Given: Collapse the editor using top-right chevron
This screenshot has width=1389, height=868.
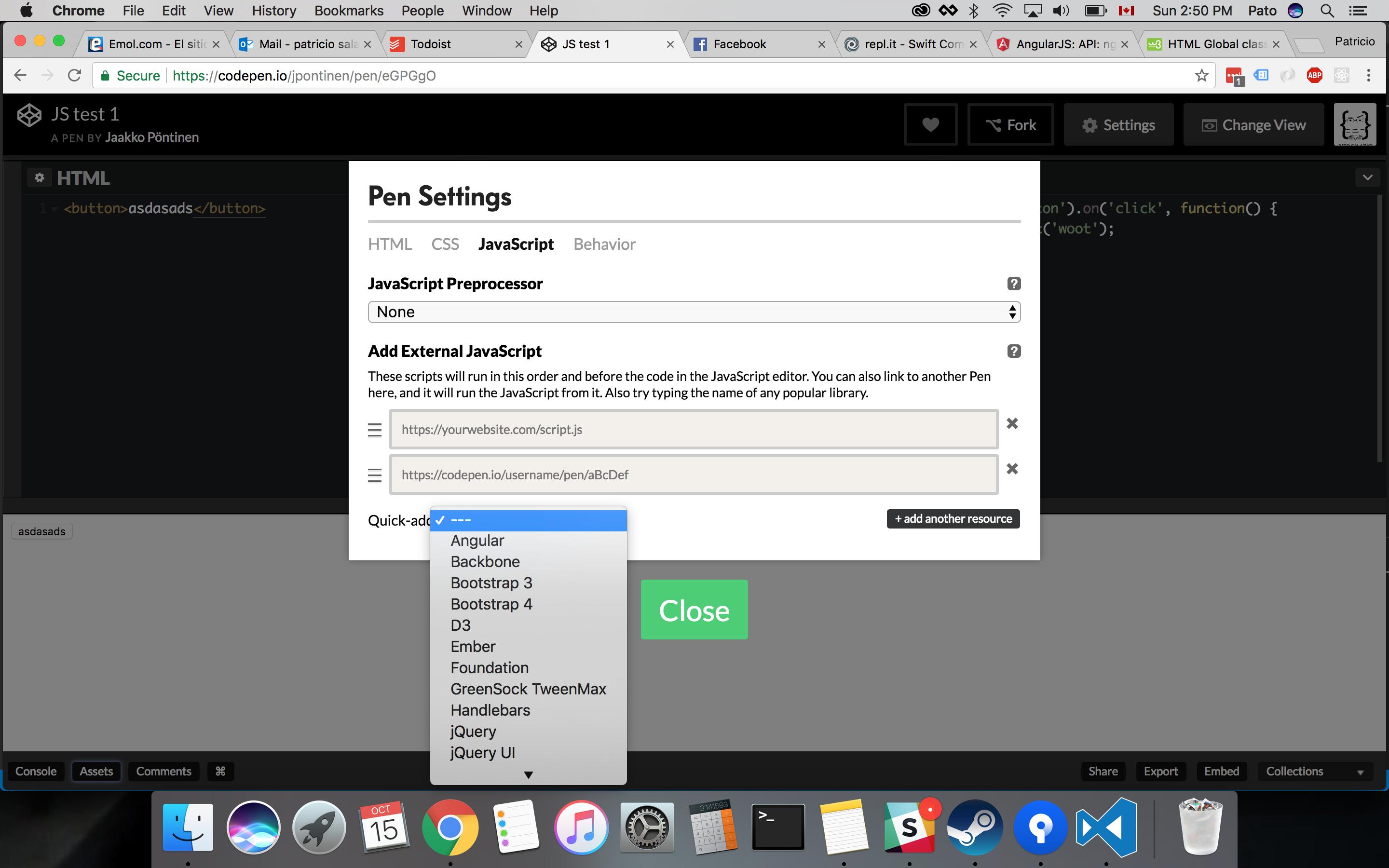Looking at the screenshot, I should 1367,177.
